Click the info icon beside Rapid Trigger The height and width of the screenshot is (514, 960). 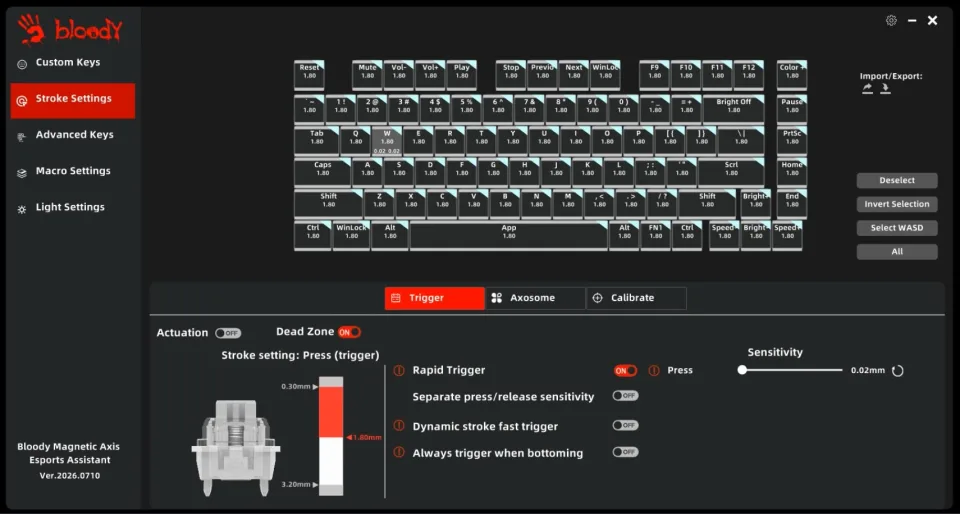pos(399,370)
